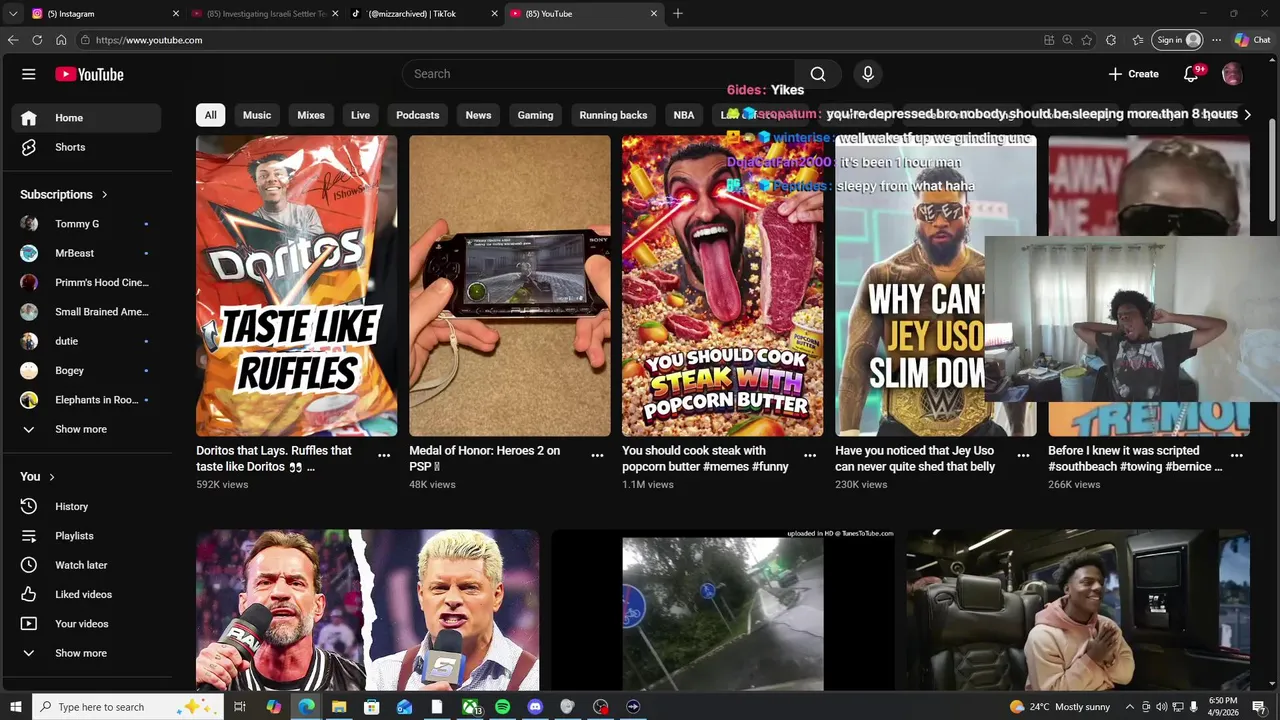Select the Gaming filter chip

[x=535, y=115]
